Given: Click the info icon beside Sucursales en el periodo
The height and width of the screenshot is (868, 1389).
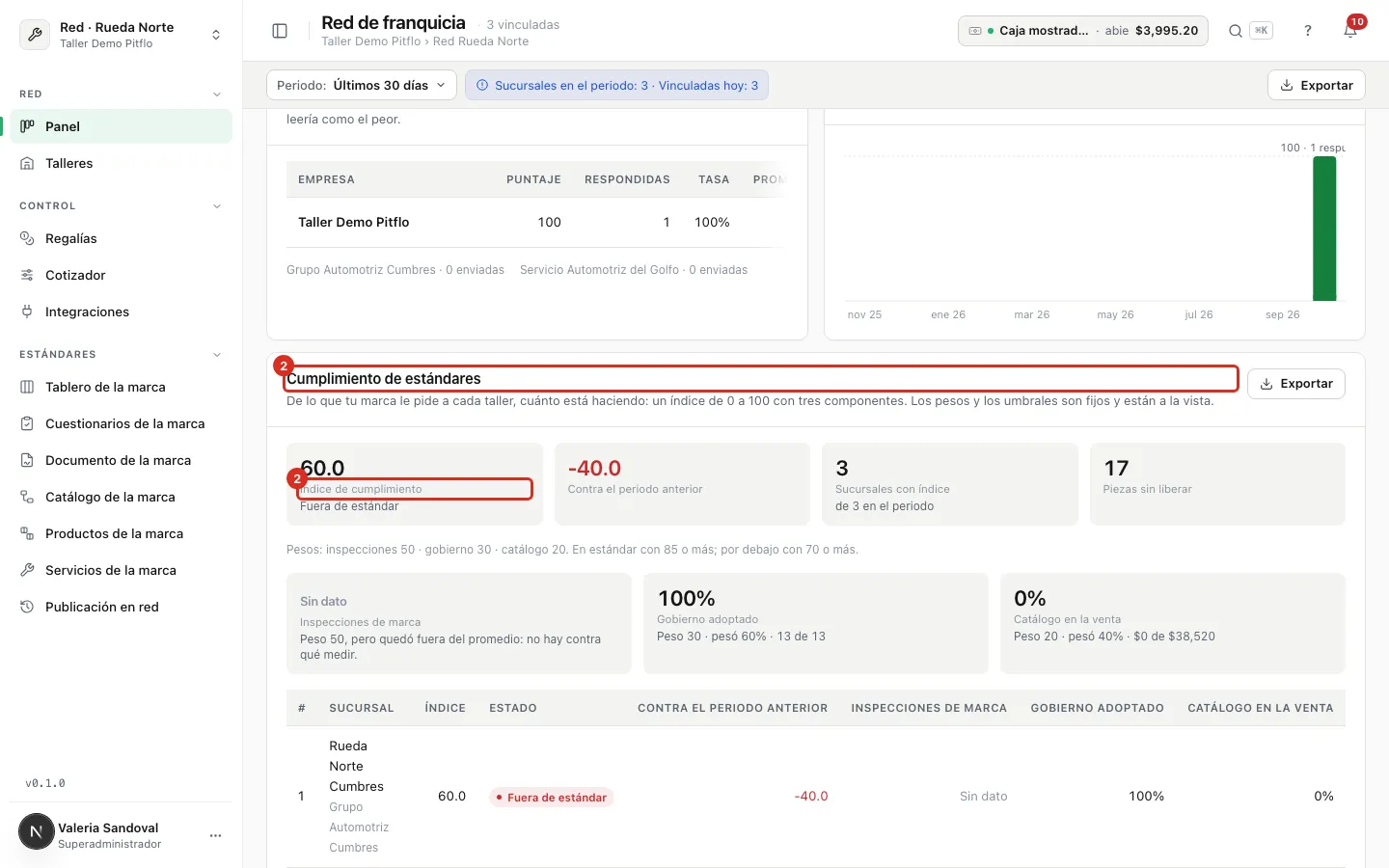Looking at the screenshot, I should click(x=482, y=85).
